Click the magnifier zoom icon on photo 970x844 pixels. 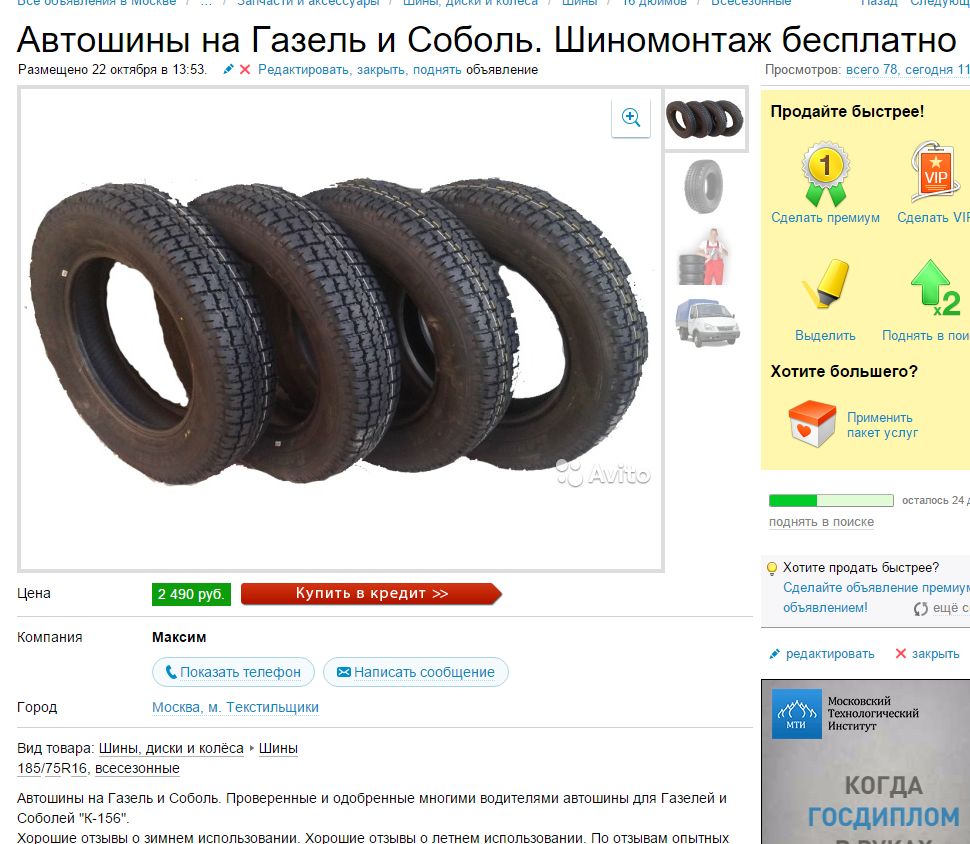pos(630,117)
